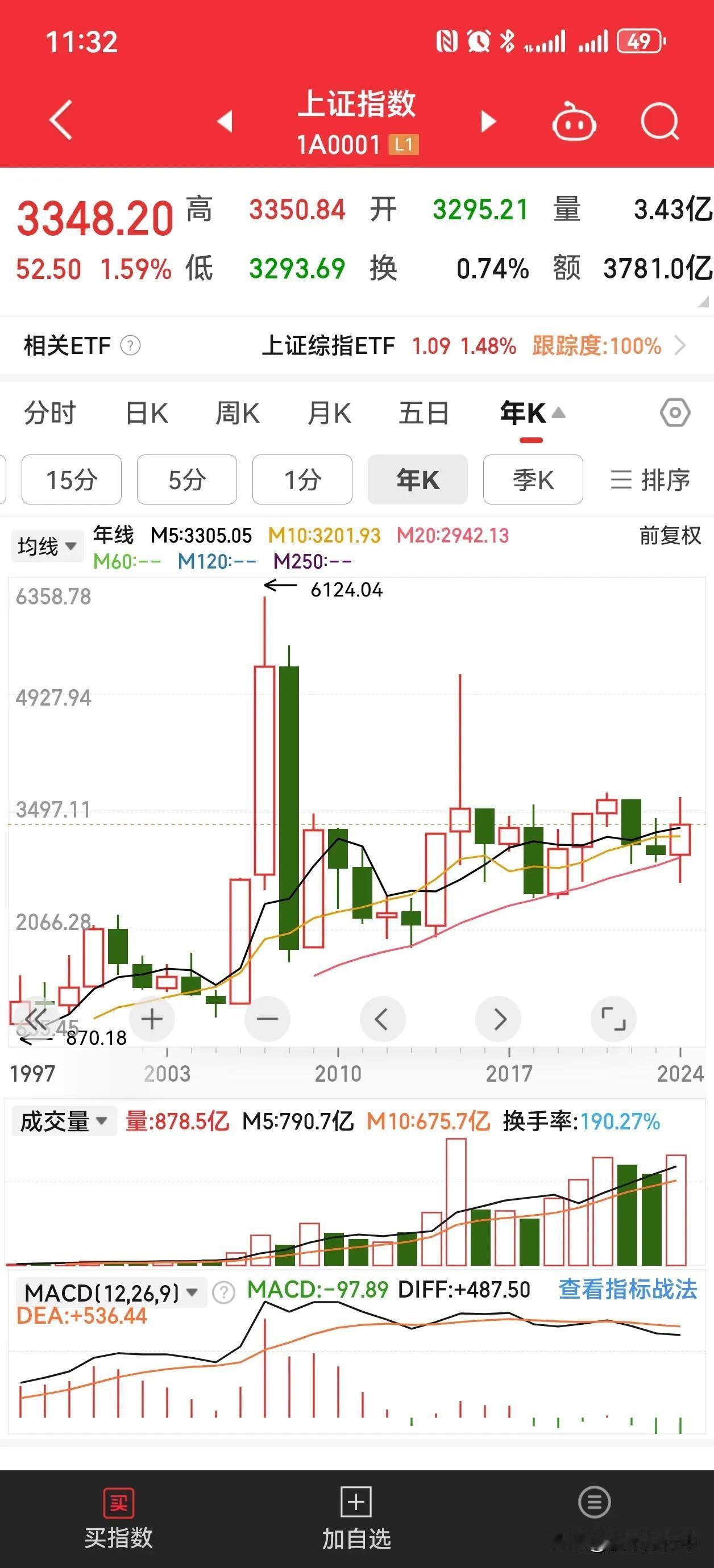Tap the 2024 marker on time axis

(680, 1073)
